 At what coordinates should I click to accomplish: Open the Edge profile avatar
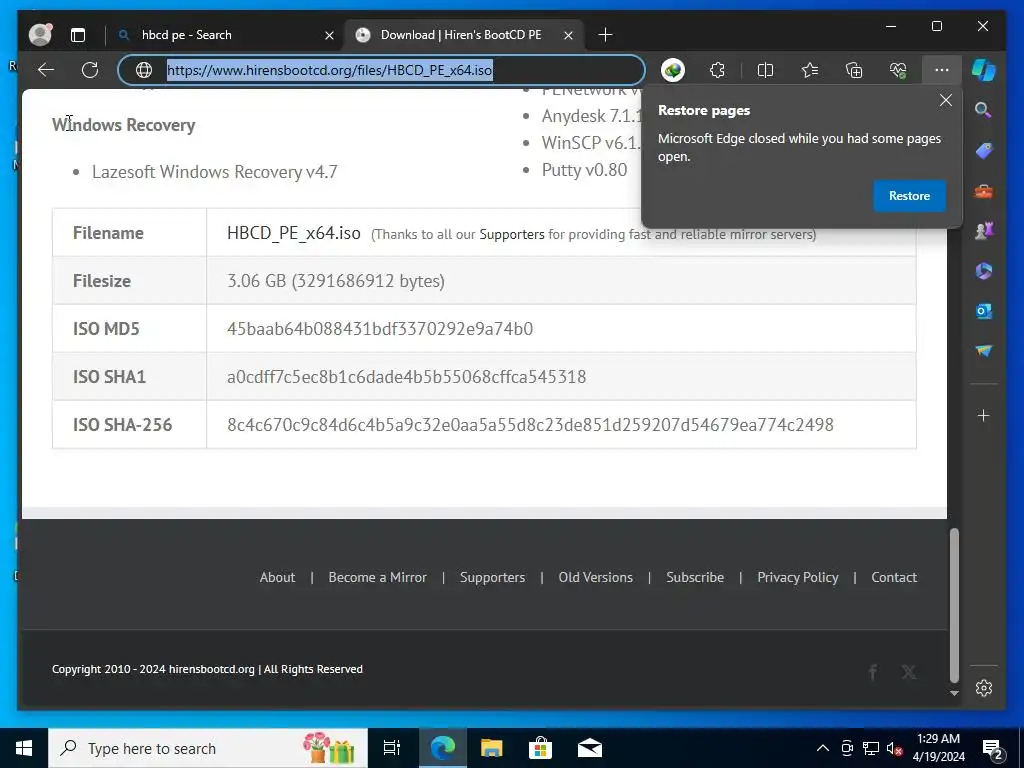pyautogui.click(x=40, y=35)
